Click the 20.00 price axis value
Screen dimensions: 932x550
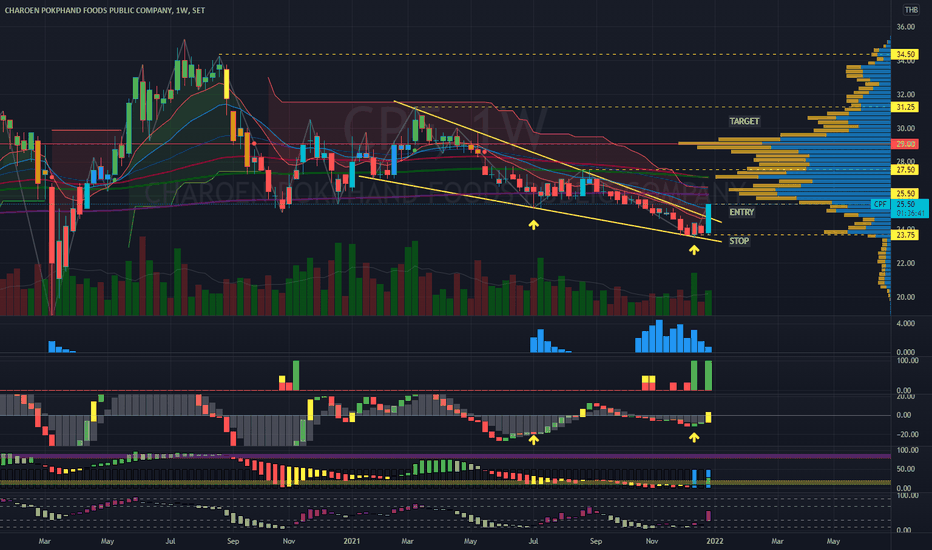[x=905, y=297]
